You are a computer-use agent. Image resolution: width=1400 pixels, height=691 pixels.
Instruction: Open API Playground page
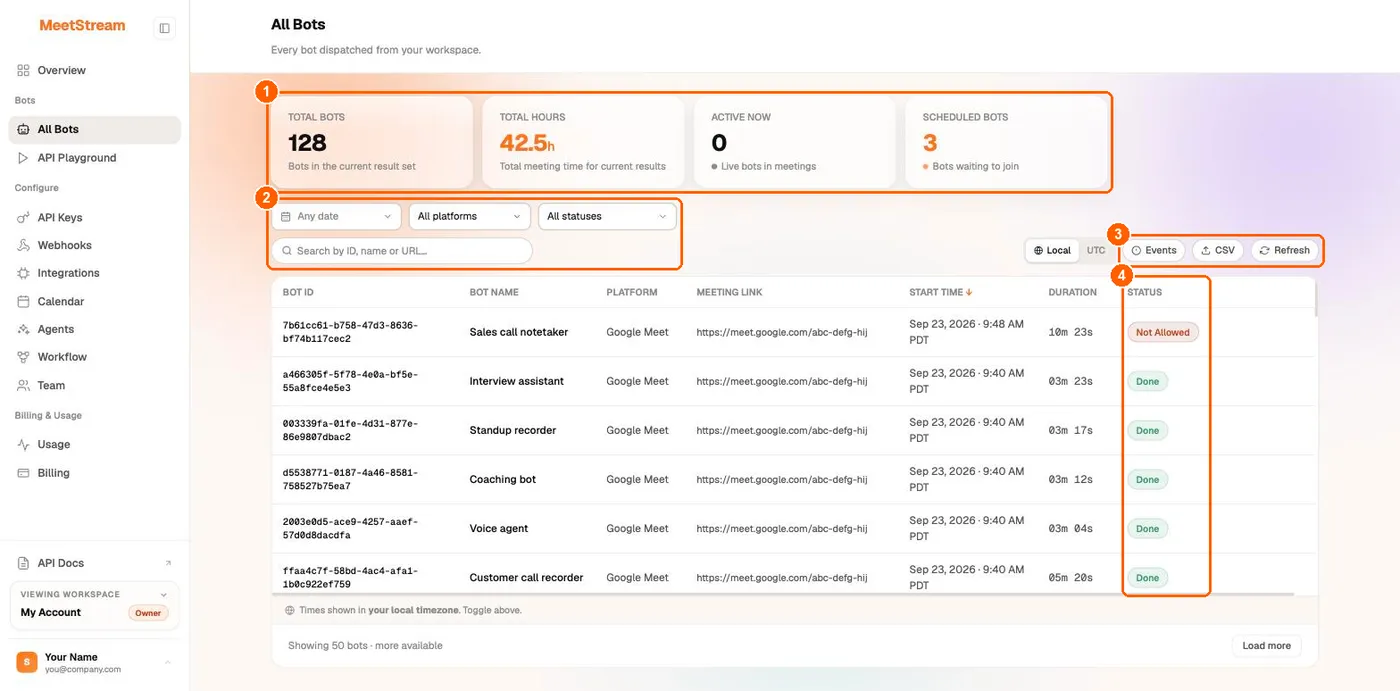click(94, 158)
